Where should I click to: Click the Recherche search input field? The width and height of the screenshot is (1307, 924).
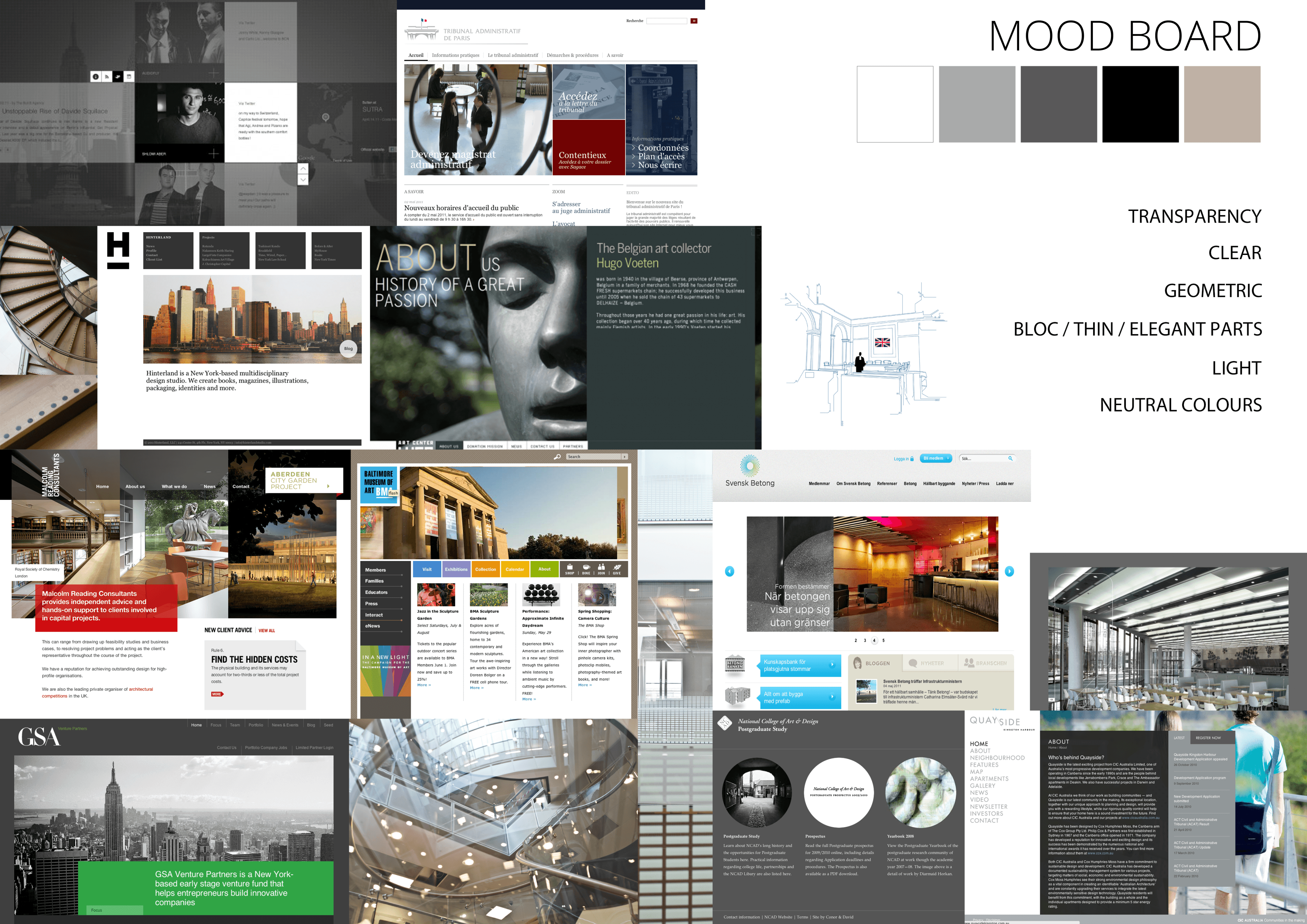(x=666, y=21)
